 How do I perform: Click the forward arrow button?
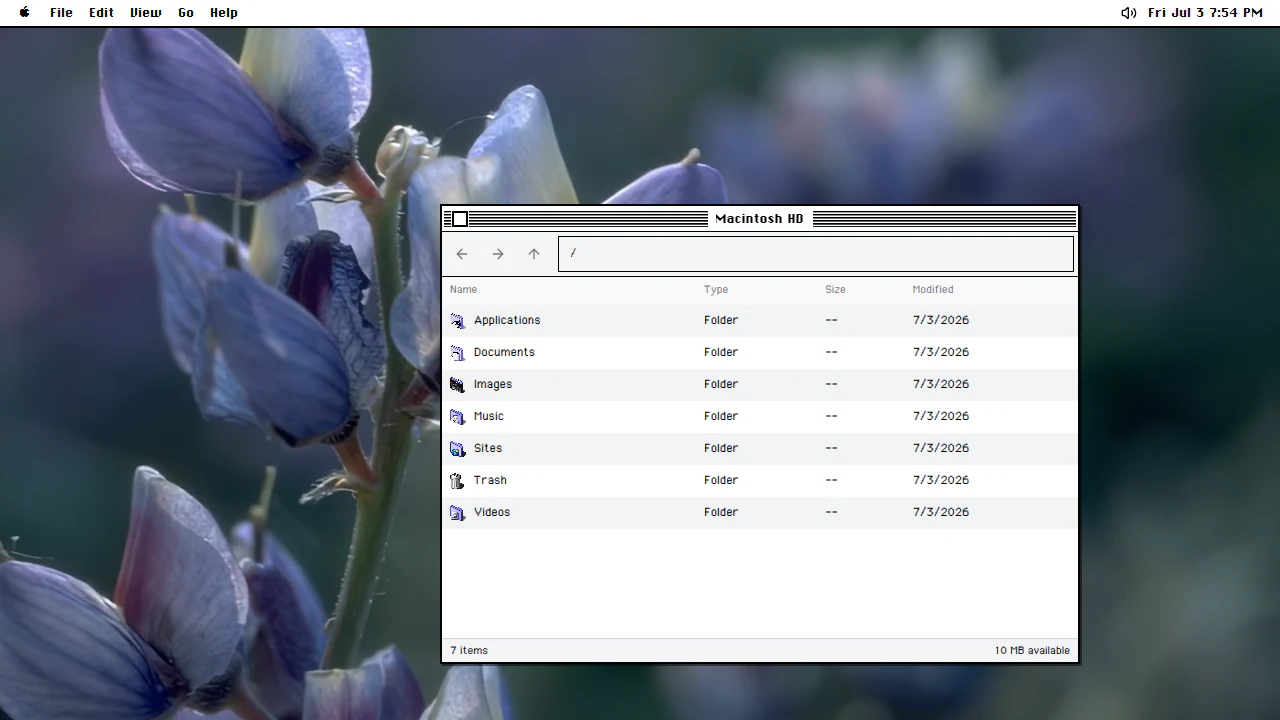(498, 254)
